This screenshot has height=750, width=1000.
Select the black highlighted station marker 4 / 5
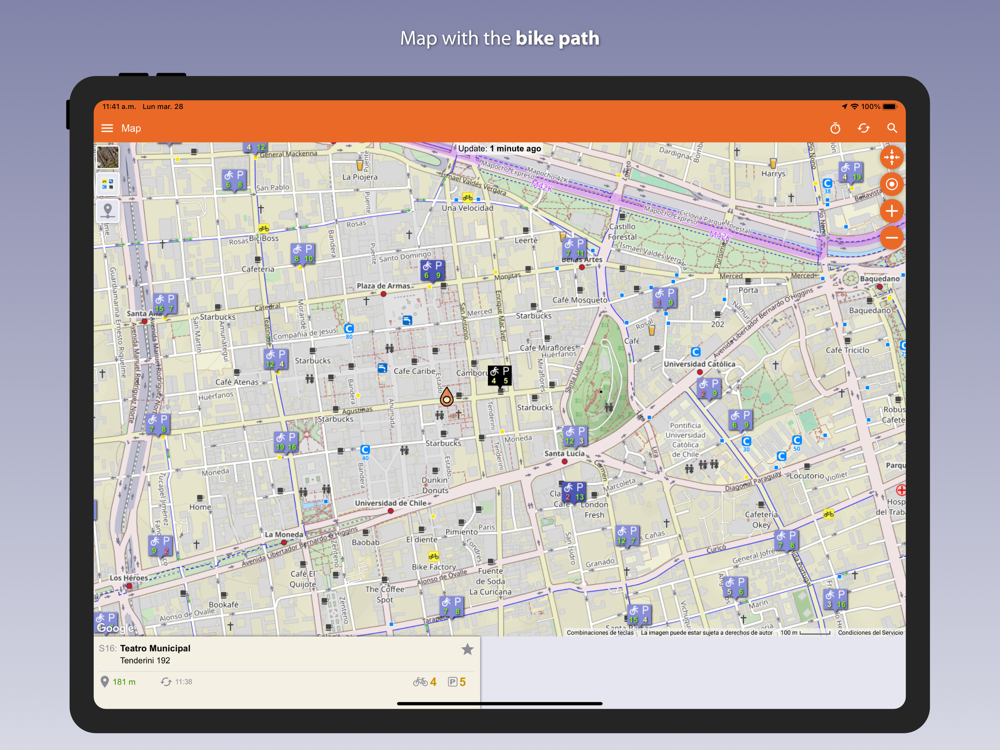499,376
